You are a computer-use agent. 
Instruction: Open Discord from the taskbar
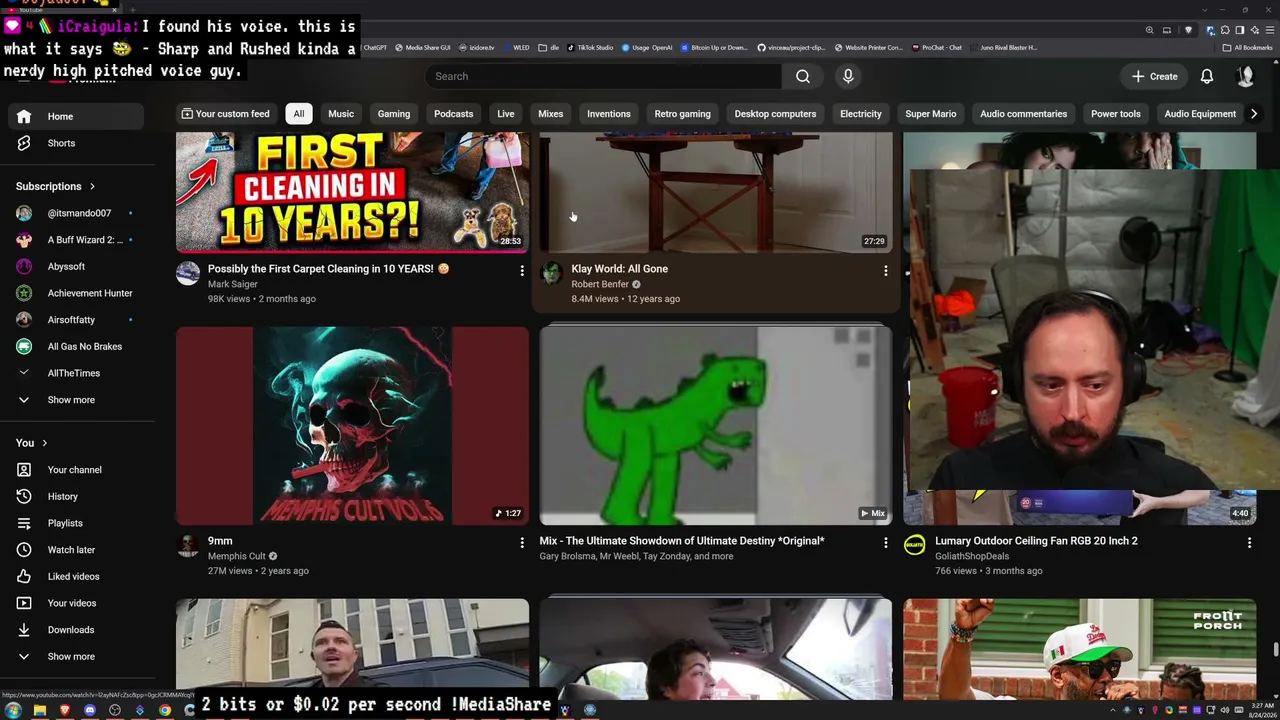coord(90,710)
